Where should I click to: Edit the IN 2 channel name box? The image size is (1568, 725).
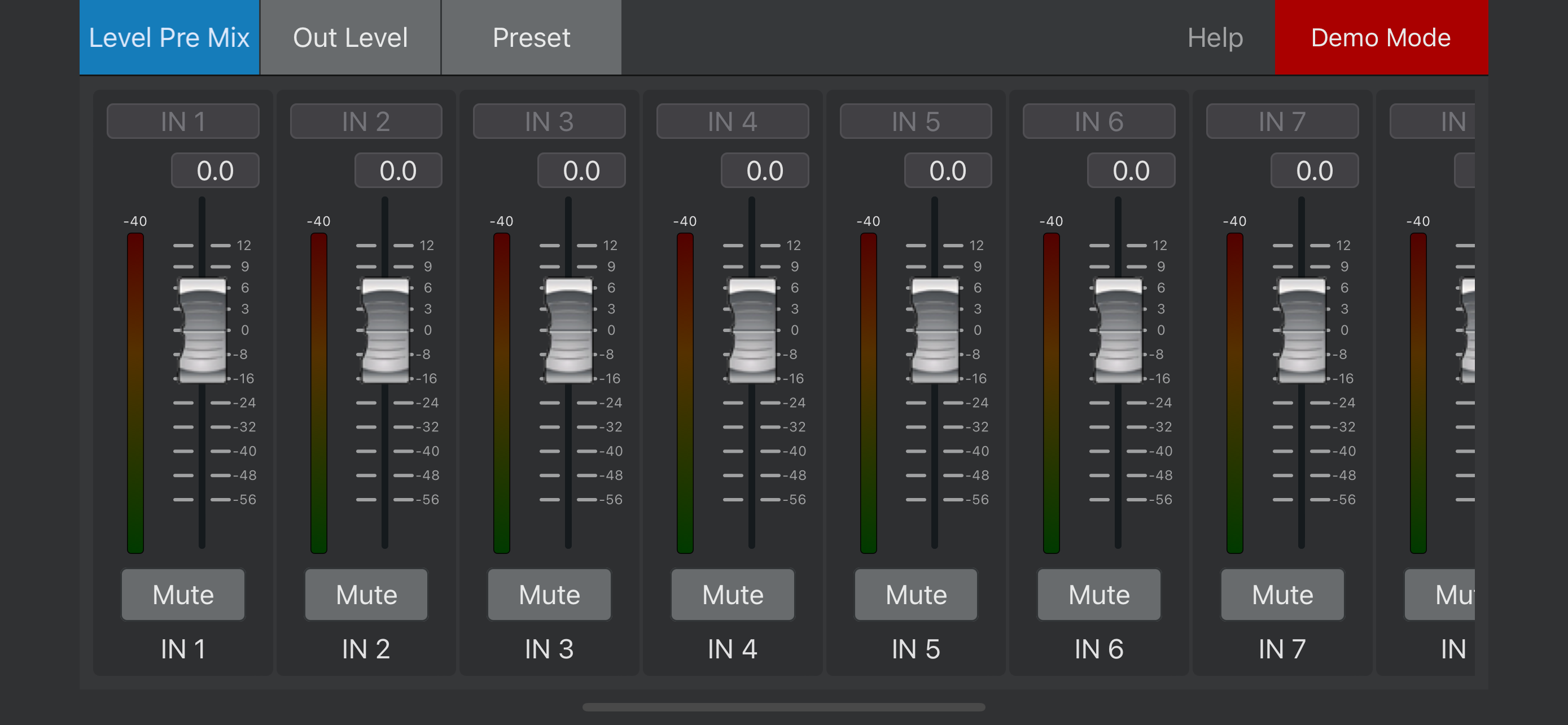point(366,121)
